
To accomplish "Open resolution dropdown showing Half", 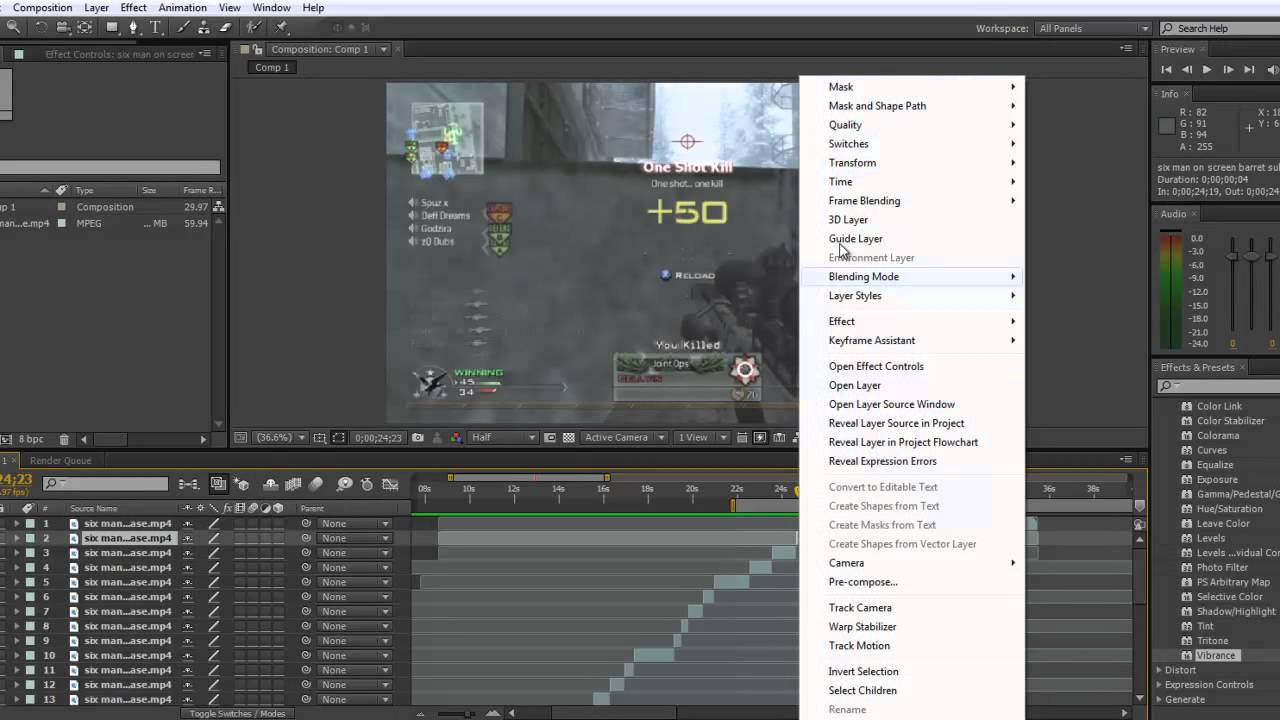I will point(504,438).
